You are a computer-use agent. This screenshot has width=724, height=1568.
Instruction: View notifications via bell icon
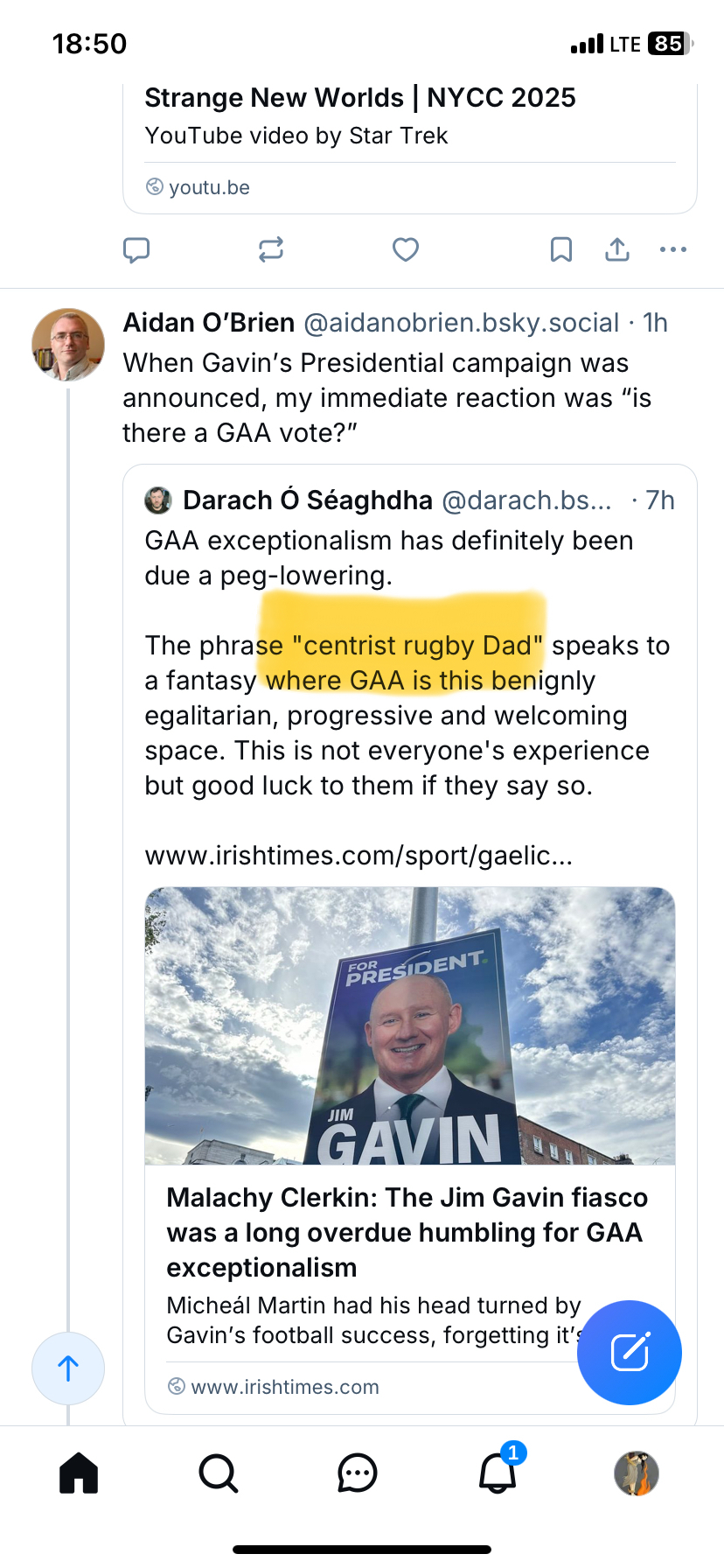point(498,1473)
